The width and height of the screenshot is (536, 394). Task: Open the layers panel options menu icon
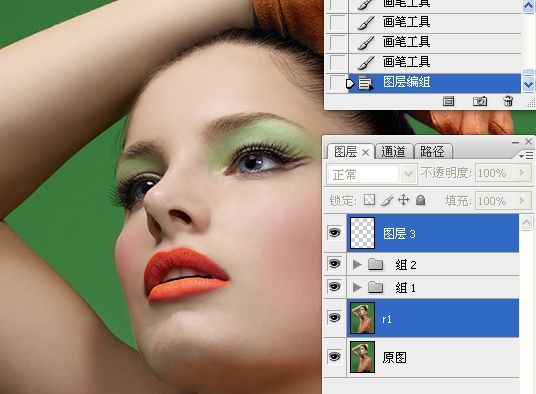click(526, 155)
